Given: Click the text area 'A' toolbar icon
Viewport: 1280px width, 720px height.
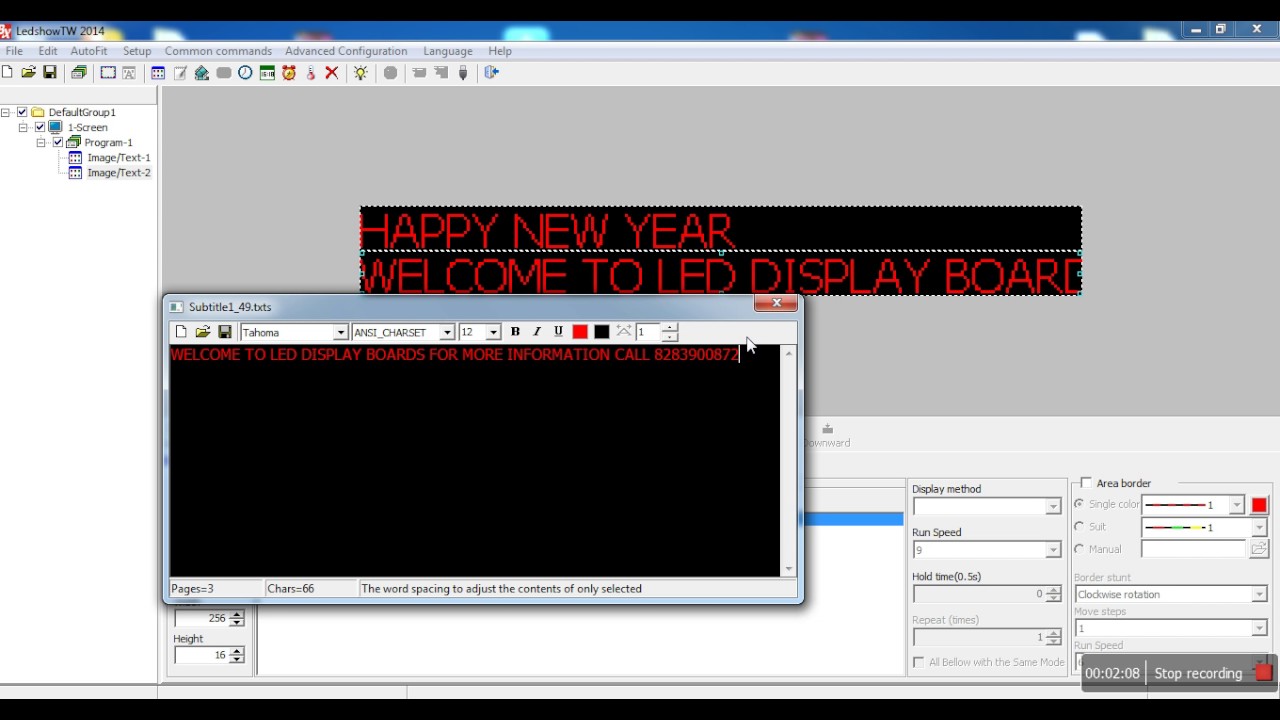Looking at the screenshot, I should tap(129, 73).
